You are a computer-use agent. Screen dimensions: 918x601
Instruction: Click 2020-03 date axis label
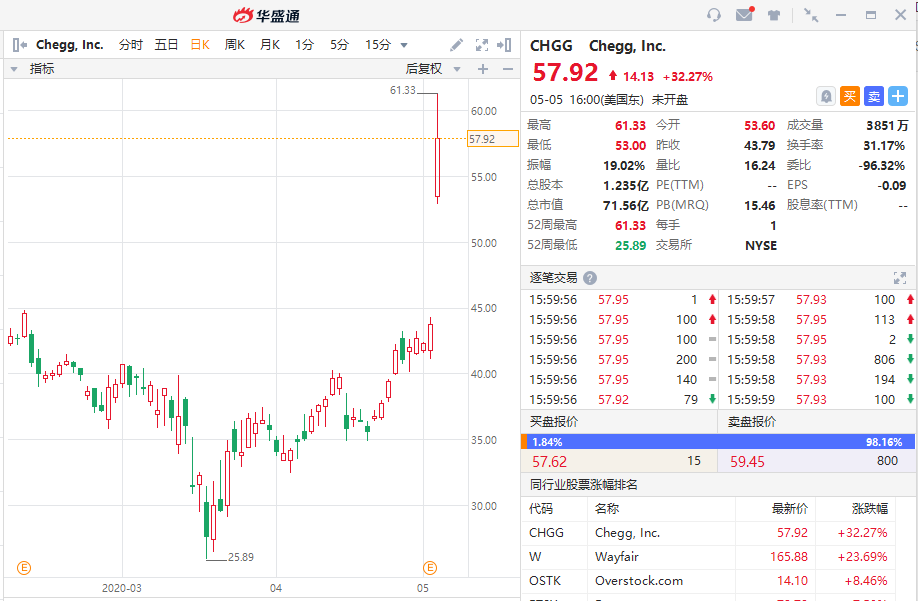pyautogui.click(x=121, y=588)
